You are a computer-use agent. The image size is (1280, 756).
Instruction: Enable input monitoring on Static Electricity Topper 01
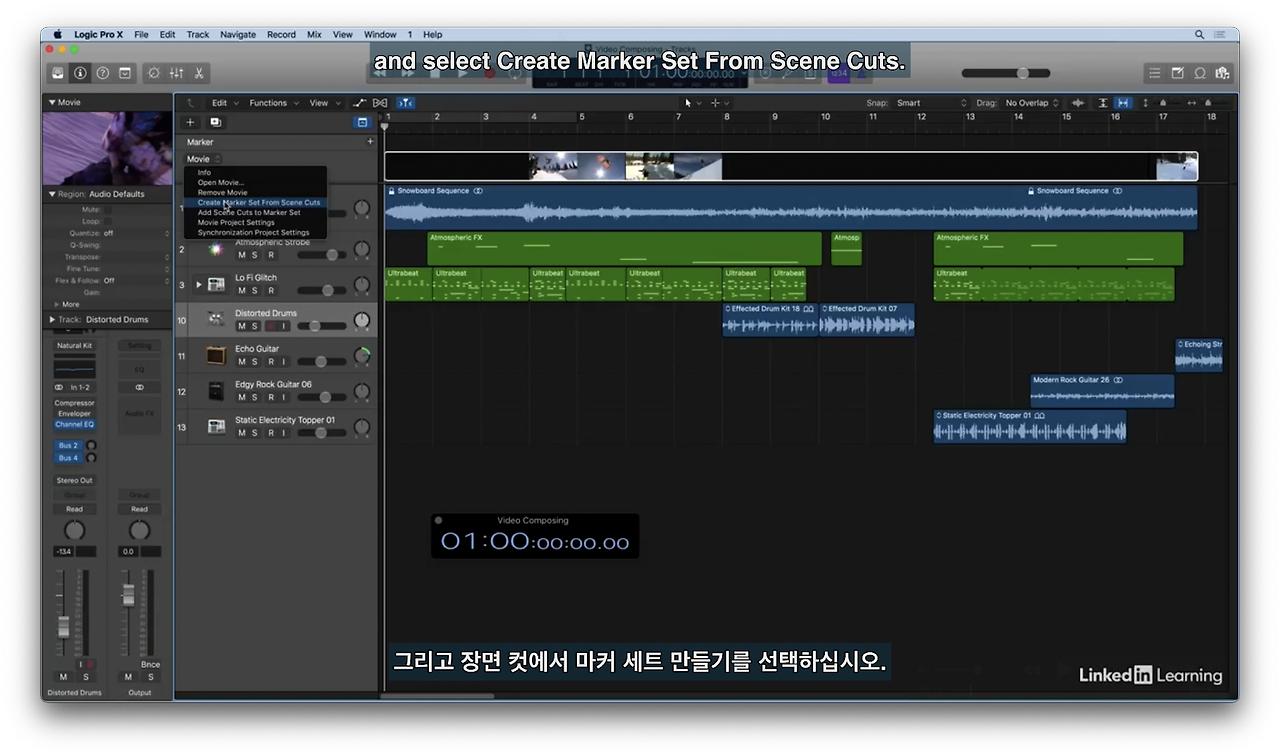284,433
